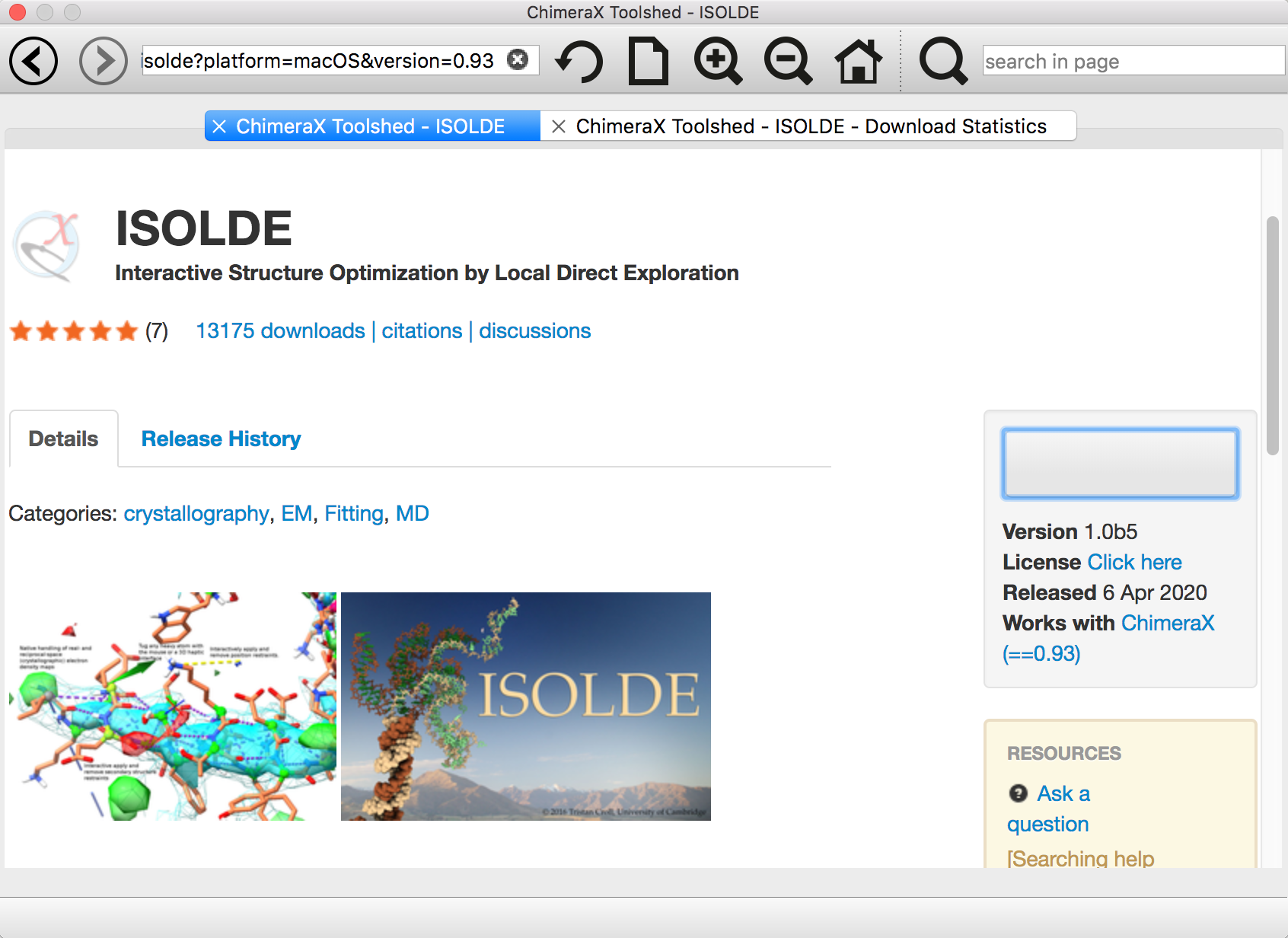Screen dimensions: 1288x938
Task: Click the search magnifier icon
Action: point(942,61)
